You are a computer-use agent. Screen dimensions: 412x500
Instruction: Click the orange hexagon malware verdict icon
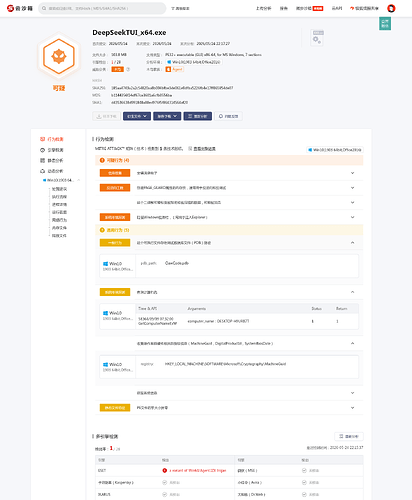pyautogui.click(x=59, y=56)
